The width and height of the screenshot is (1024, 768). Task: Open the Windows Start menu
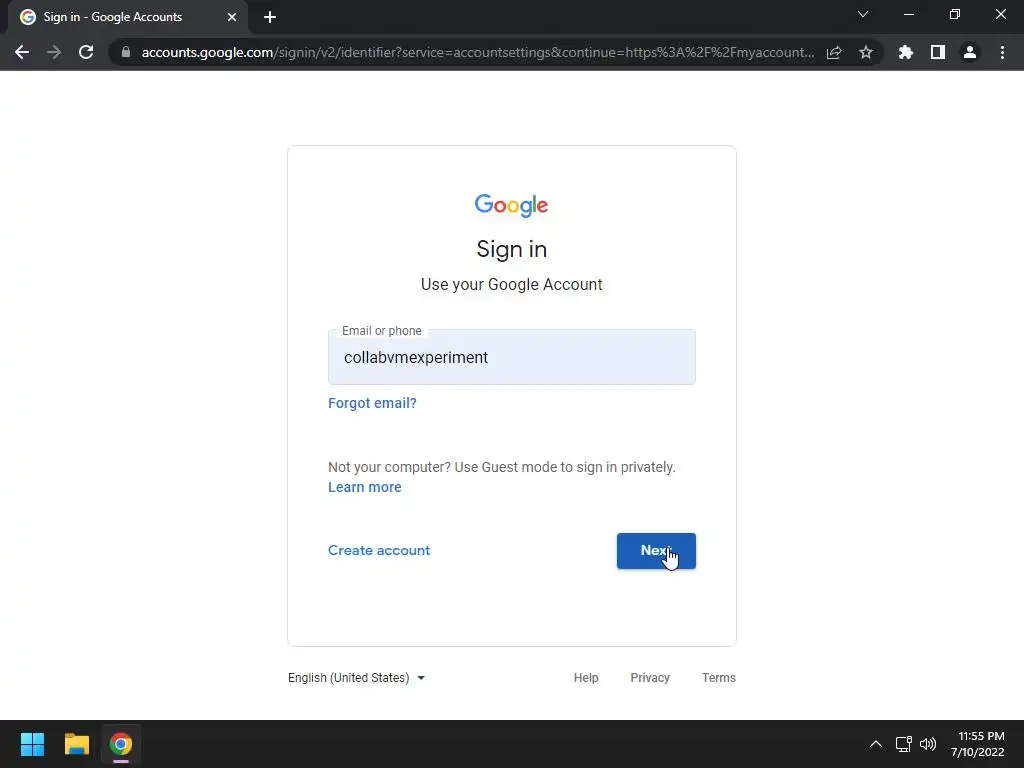pos(32,744)
